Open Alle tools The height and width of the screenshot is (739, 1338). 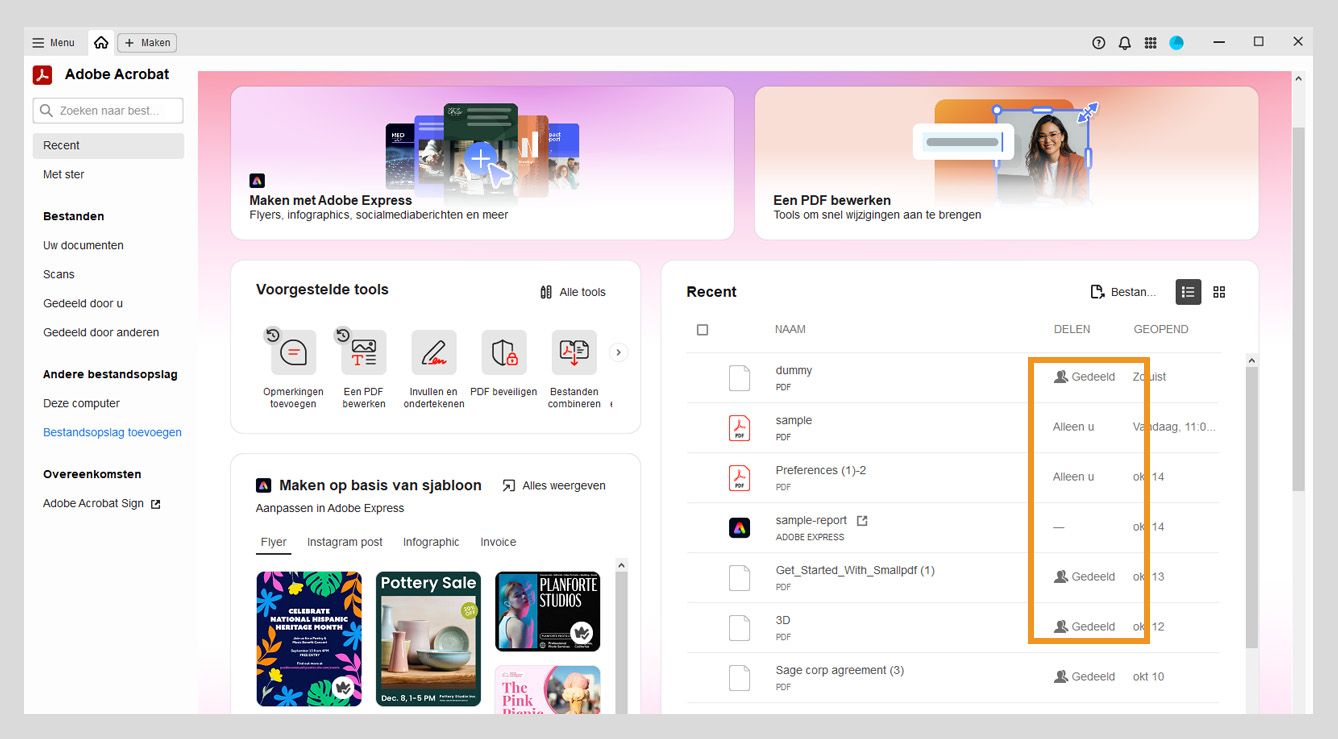click(572, 292)
